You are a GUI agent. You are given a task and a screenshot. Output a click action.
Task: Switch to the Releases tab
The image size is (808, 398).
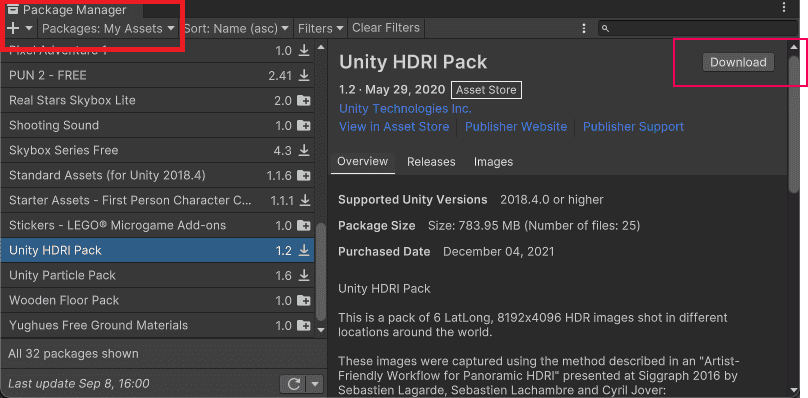(x=431, y=162)
